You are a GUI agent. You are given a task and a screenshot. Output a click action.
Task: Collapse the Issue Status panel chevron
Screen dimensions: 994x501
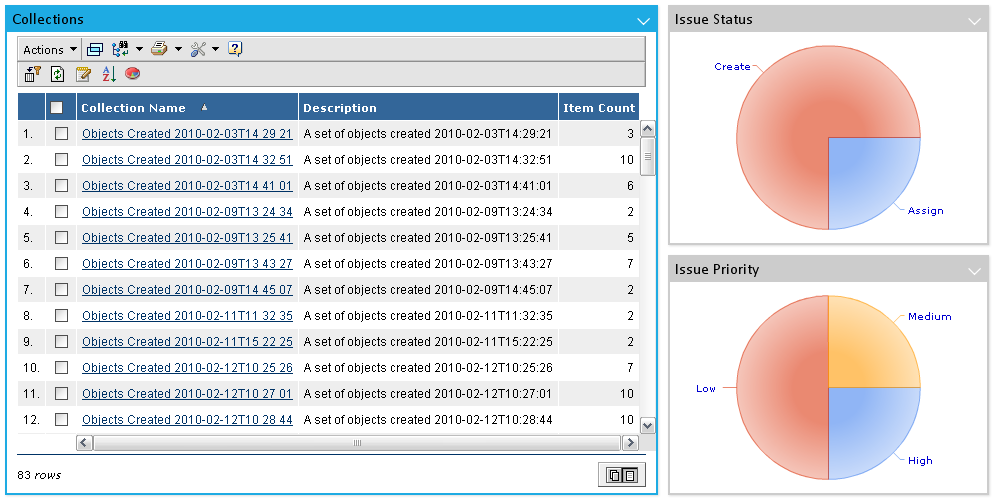click(974, 20)
